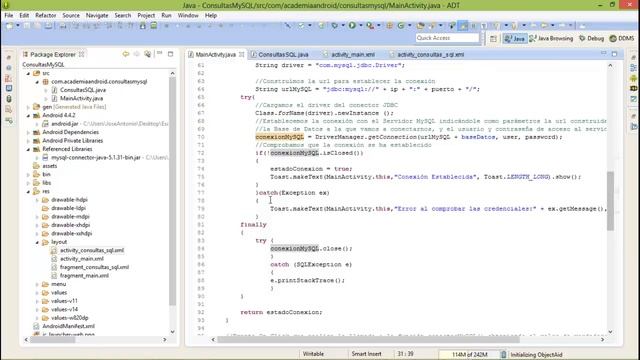Expand the Android Private Libraries node
The height and width of the screenshot is (360, 640).
click(x=28, y=141)
